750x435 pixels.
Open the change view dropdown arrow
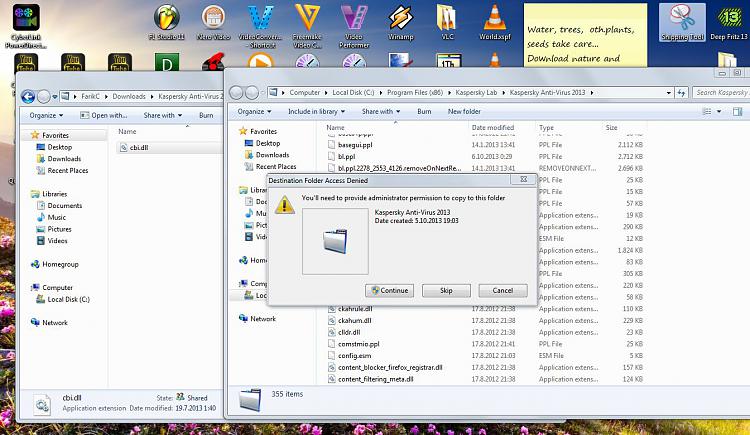[x=718, y=112]
